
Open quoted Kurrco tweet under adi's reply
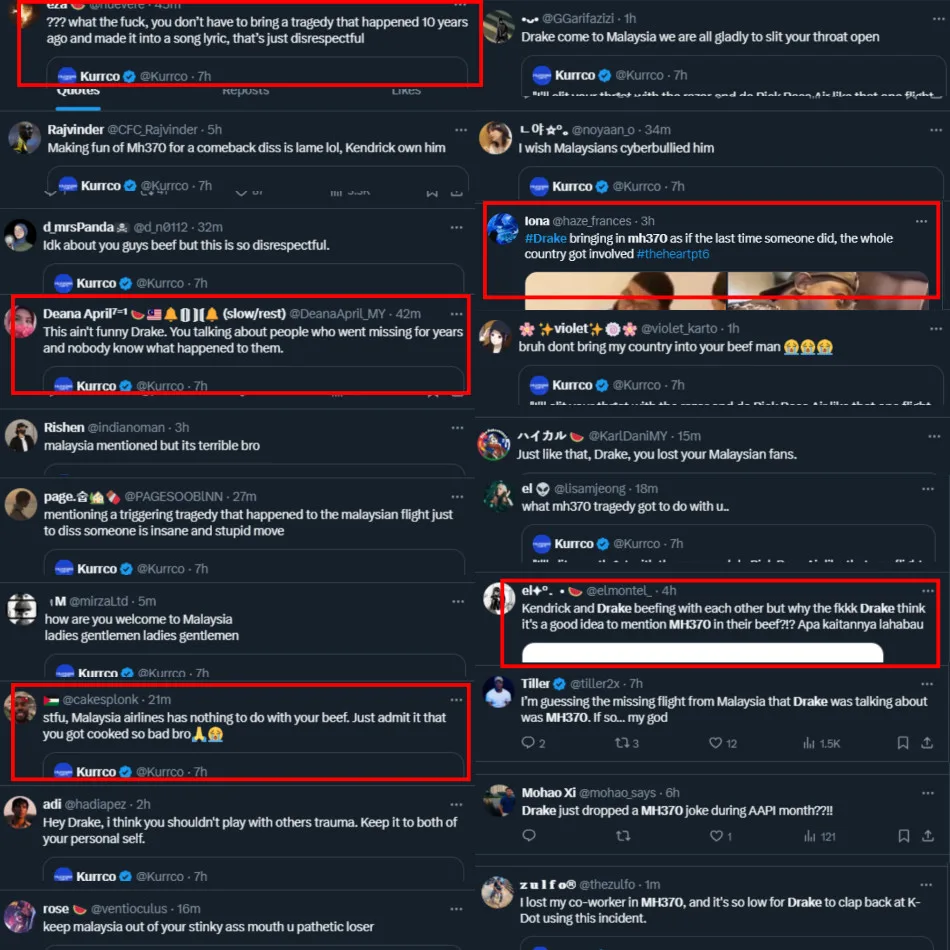pyautogui.click(x=253, y=872)
